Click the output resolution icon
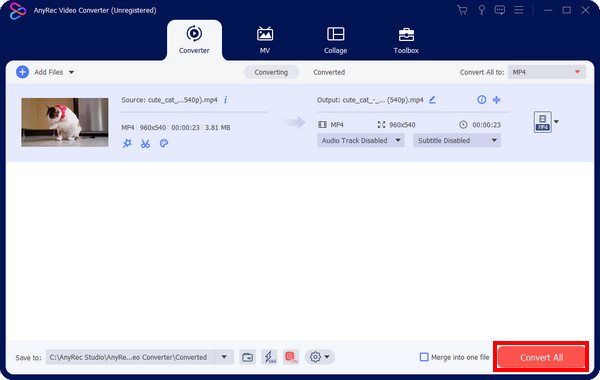Screen dimensions: 600x380 point(382,125)
